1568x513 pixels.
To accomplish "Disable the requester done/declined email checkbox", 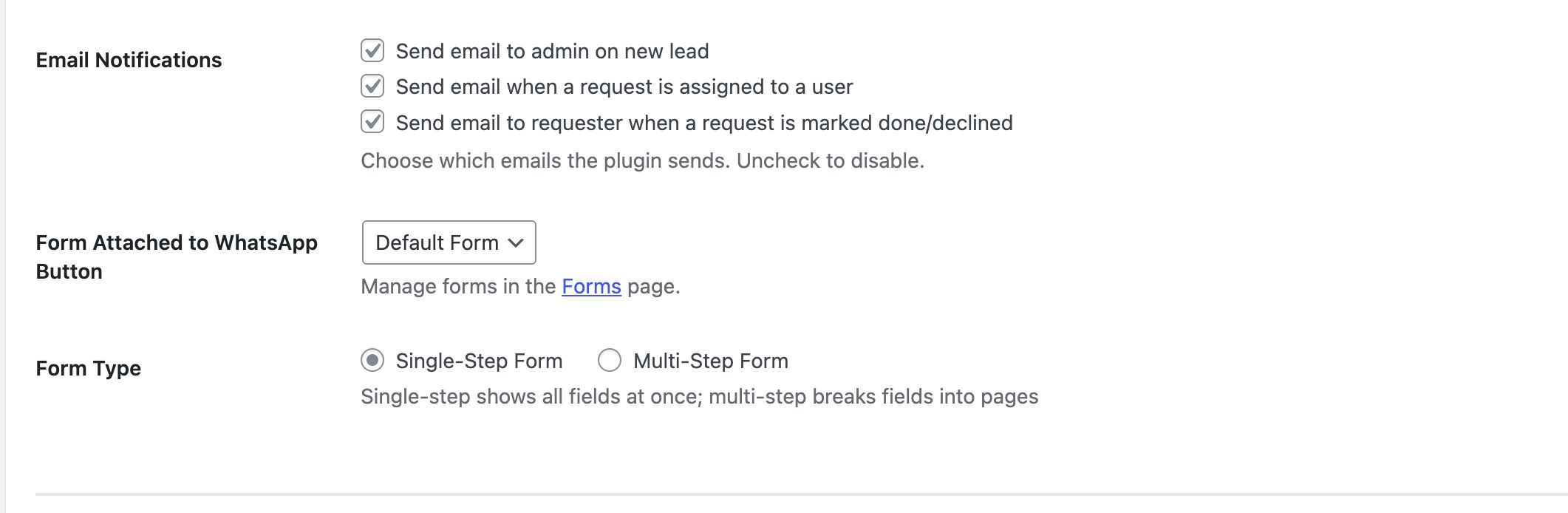I will click(372, 122).
